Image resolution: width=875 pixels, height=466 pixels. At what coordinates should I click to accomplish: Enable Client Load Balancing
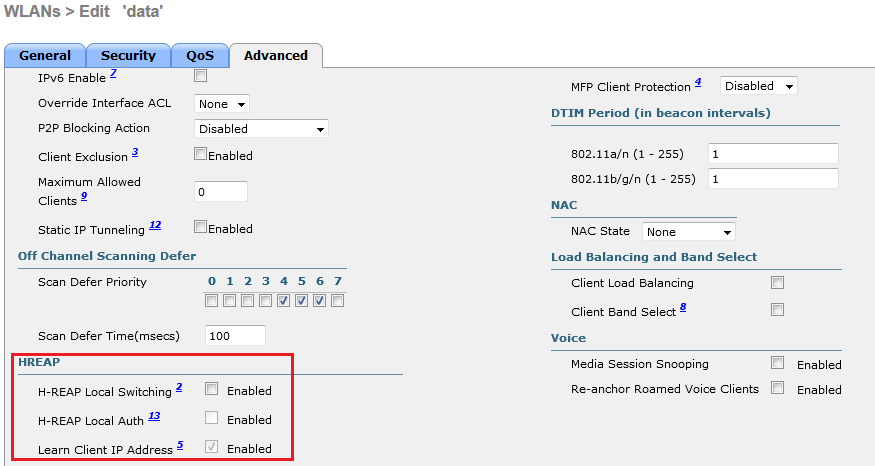pyautogui.click(x=777, y=283)
